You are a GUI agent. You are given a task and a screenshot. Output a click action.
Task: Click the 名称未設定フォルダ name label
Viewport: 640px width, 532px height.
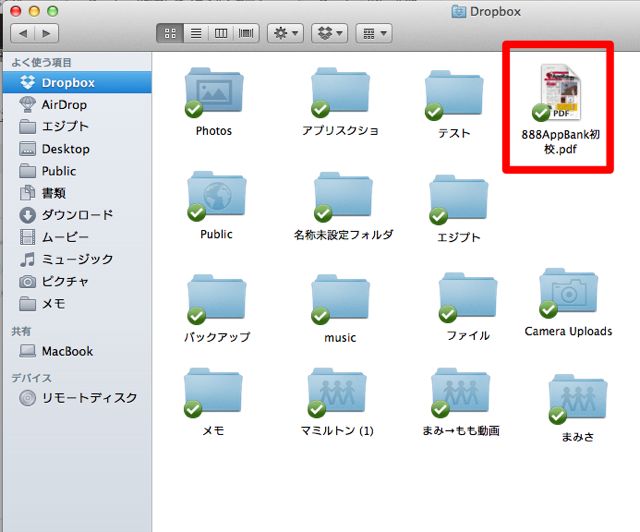(344, 235)
